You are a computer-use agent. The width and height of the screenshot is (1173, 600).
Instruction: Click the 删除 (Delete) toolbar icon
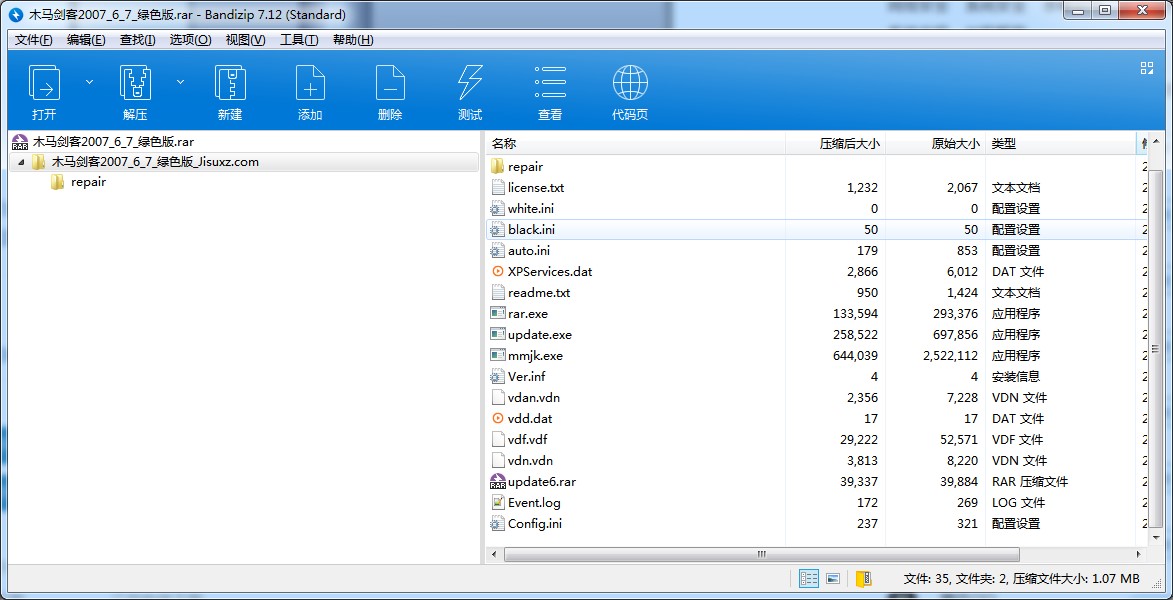[x=390, y=83]
